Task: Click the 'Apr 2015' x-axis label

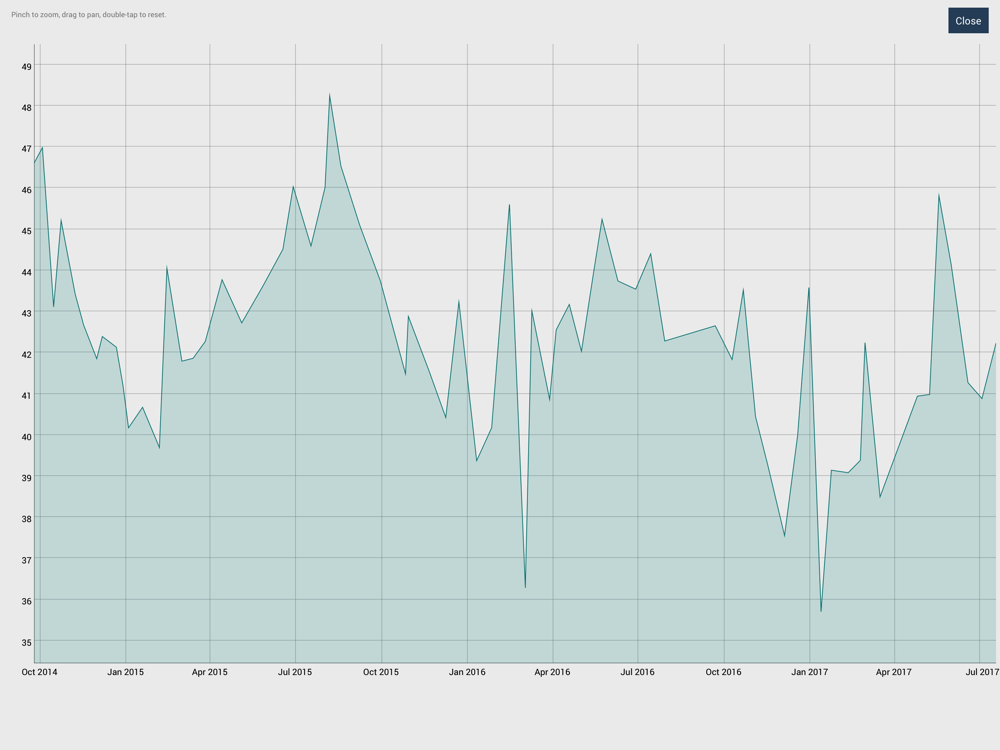Action: click(x=209, y=672)
